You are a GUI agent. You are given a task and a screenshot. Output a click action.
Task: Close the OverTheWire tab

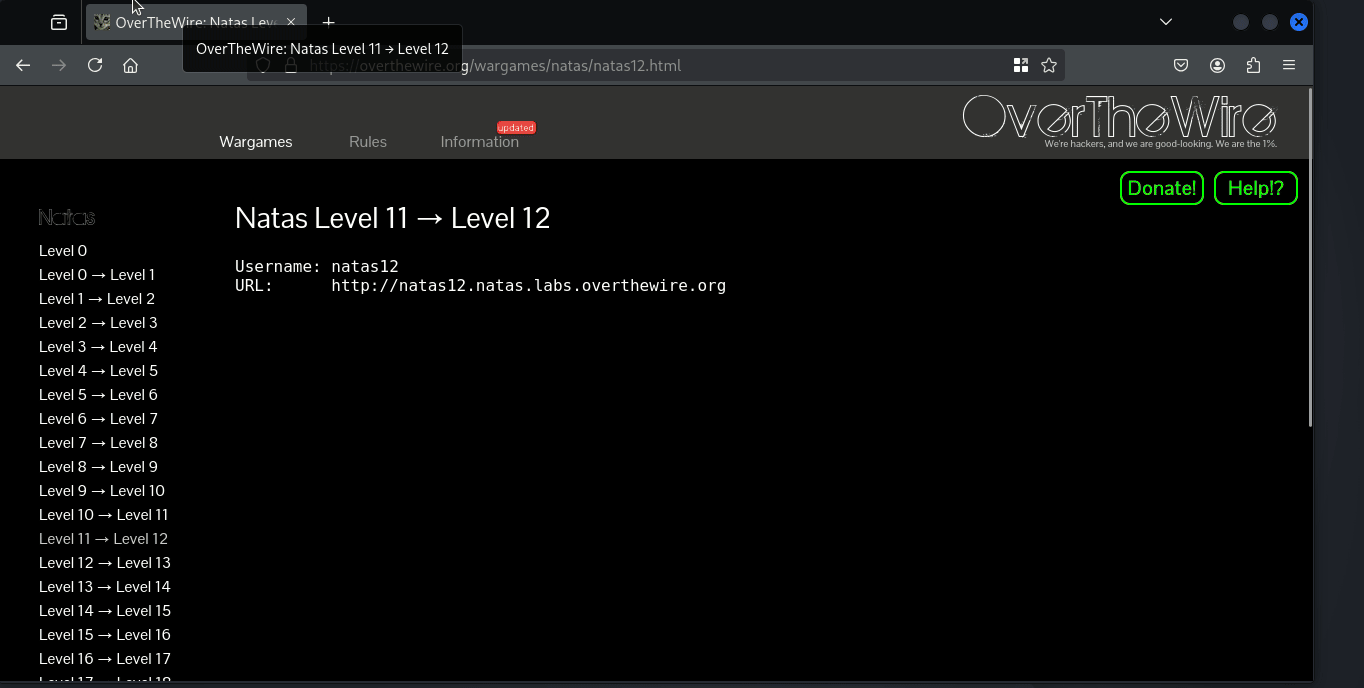(x=291, y=22)
